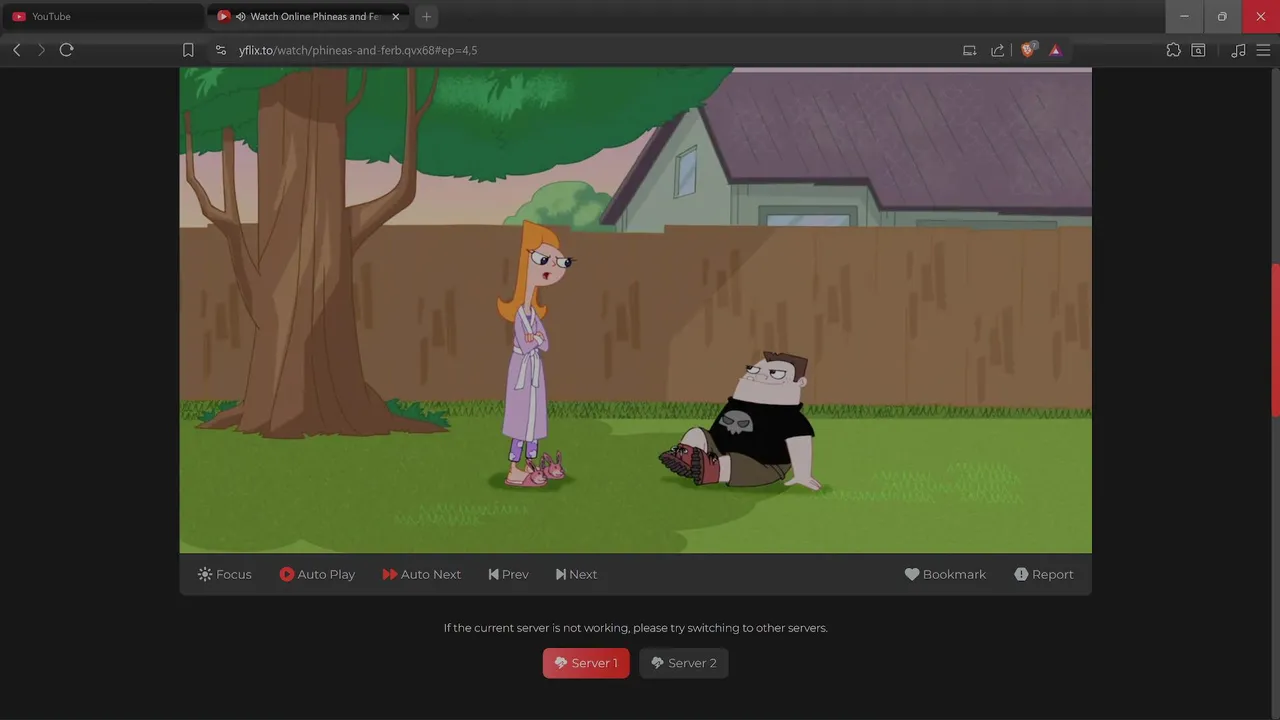Minimize the browser window
The image size is (1280, 720).
tap(1184, 16)
